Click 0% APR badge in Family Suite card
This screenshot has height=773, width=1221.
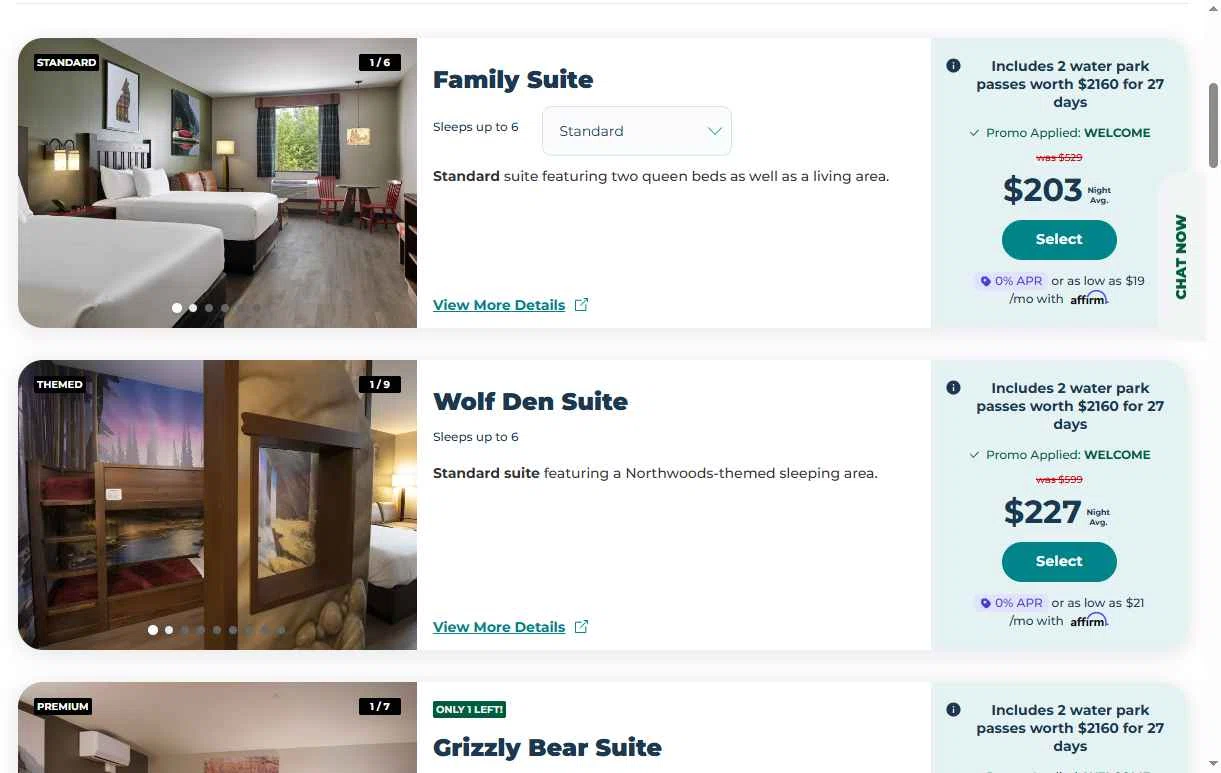click(x=1011, y=281)
